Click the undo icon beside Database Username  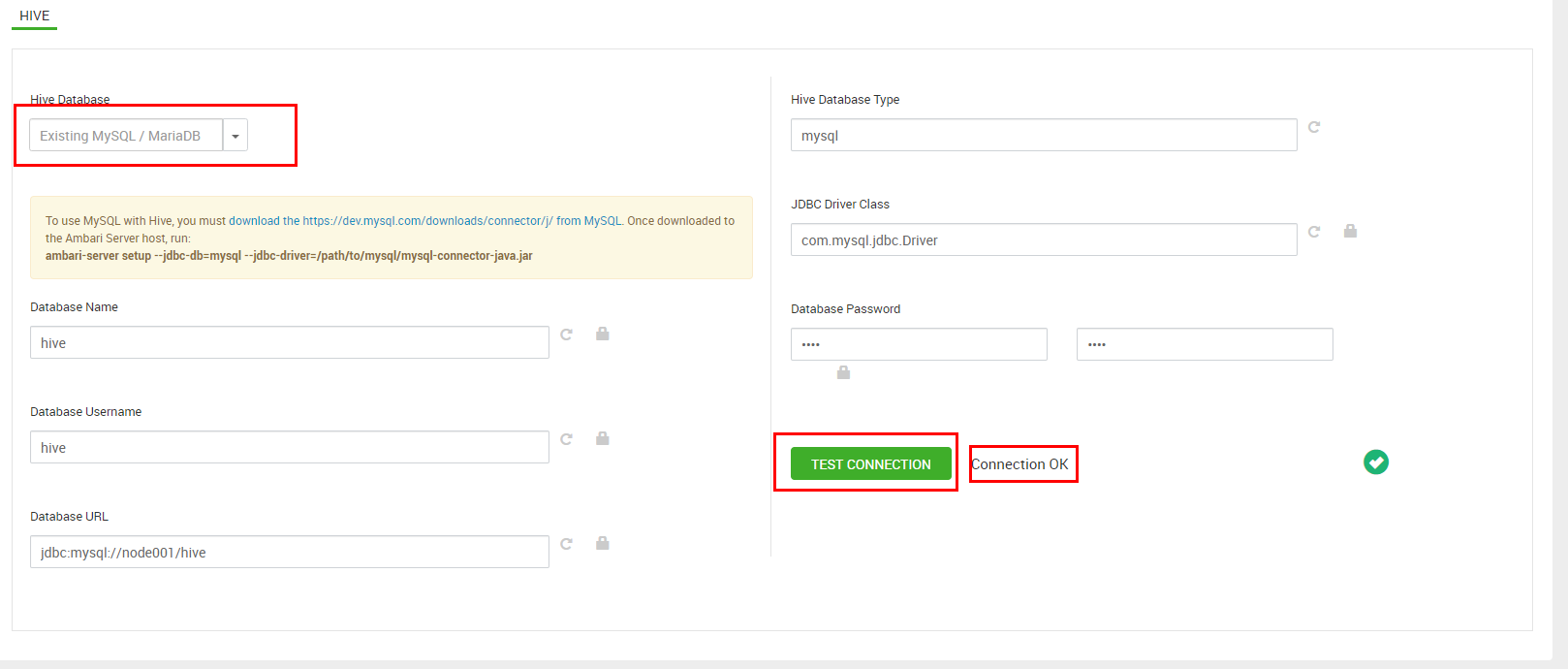(567, 439)
